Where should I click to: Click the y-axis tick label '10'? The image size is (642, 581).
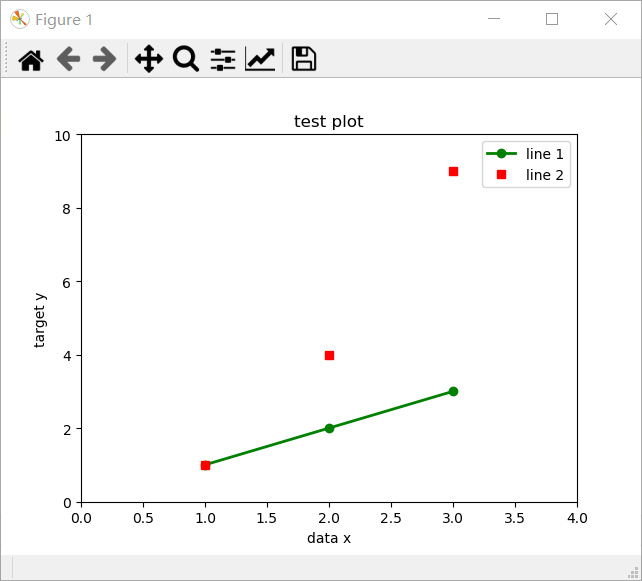pyautogui.click(x=62, y=136)
